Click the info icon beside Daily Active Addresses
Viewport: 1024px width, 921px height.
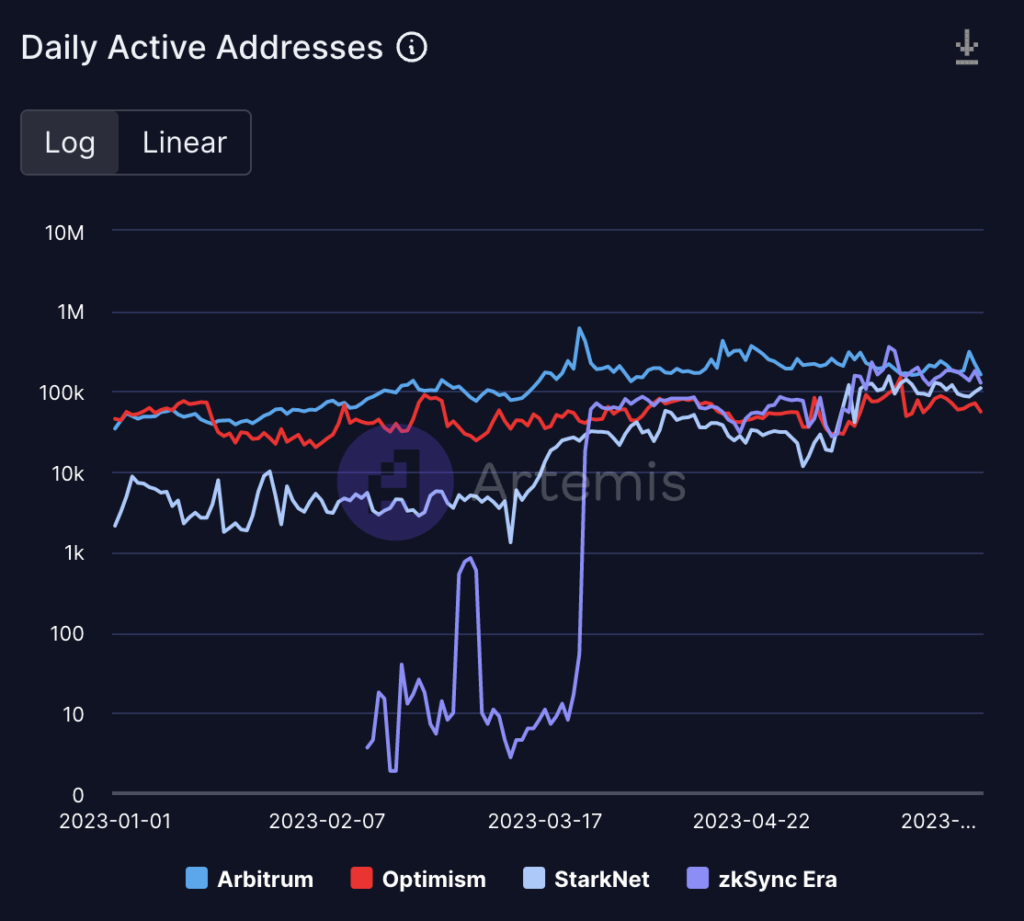(412, 48)
